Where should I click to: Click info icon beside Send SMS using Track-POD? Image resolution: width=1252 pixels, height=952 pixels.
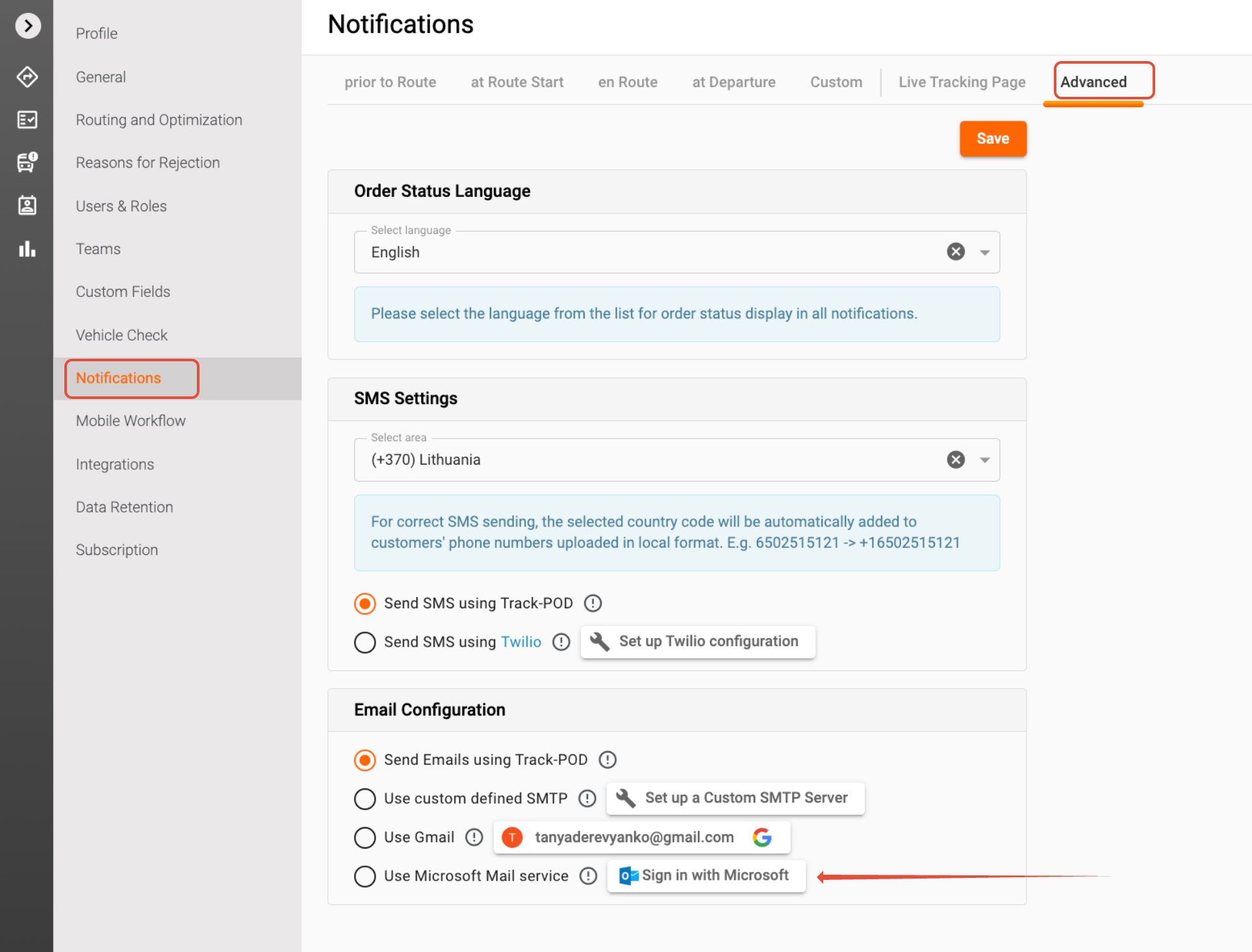pyautogui.click(x=593, y=603)
